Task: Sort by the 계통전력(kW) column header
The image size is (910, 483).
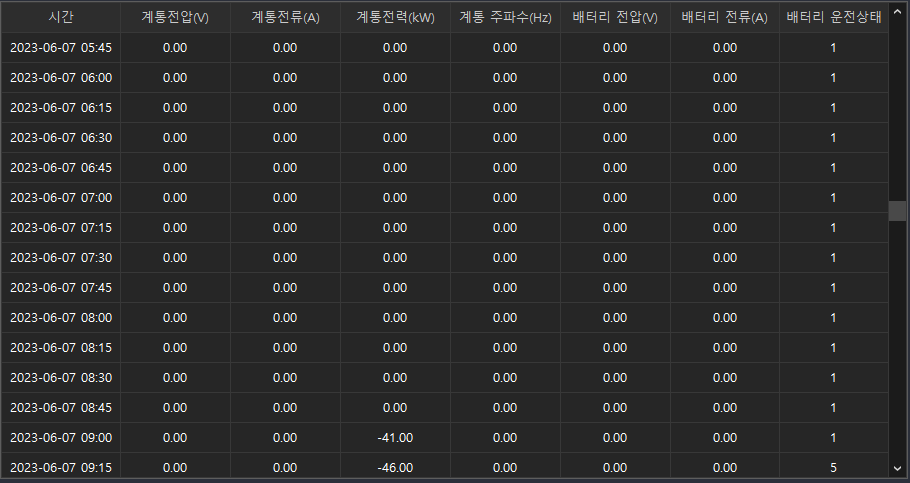Action: 395,17
